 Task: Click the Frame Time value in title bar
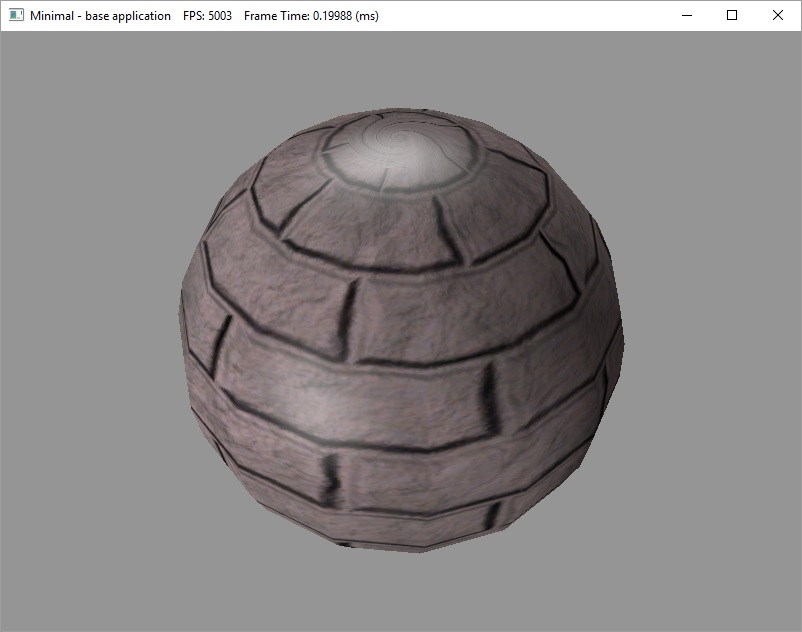tap(311, 16)
